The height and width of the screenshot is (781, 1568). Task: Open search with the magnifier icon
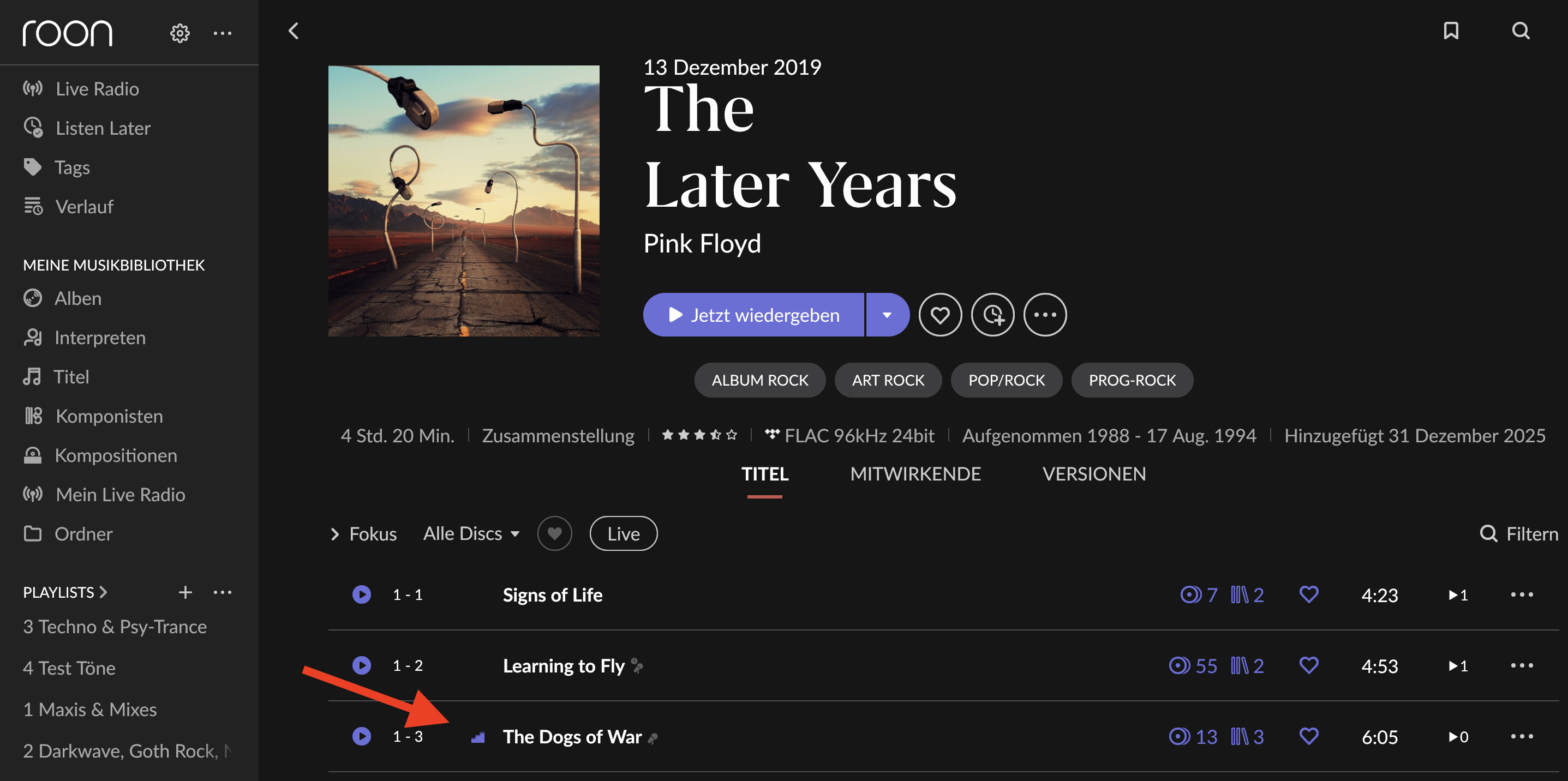tap(1521, 31)
